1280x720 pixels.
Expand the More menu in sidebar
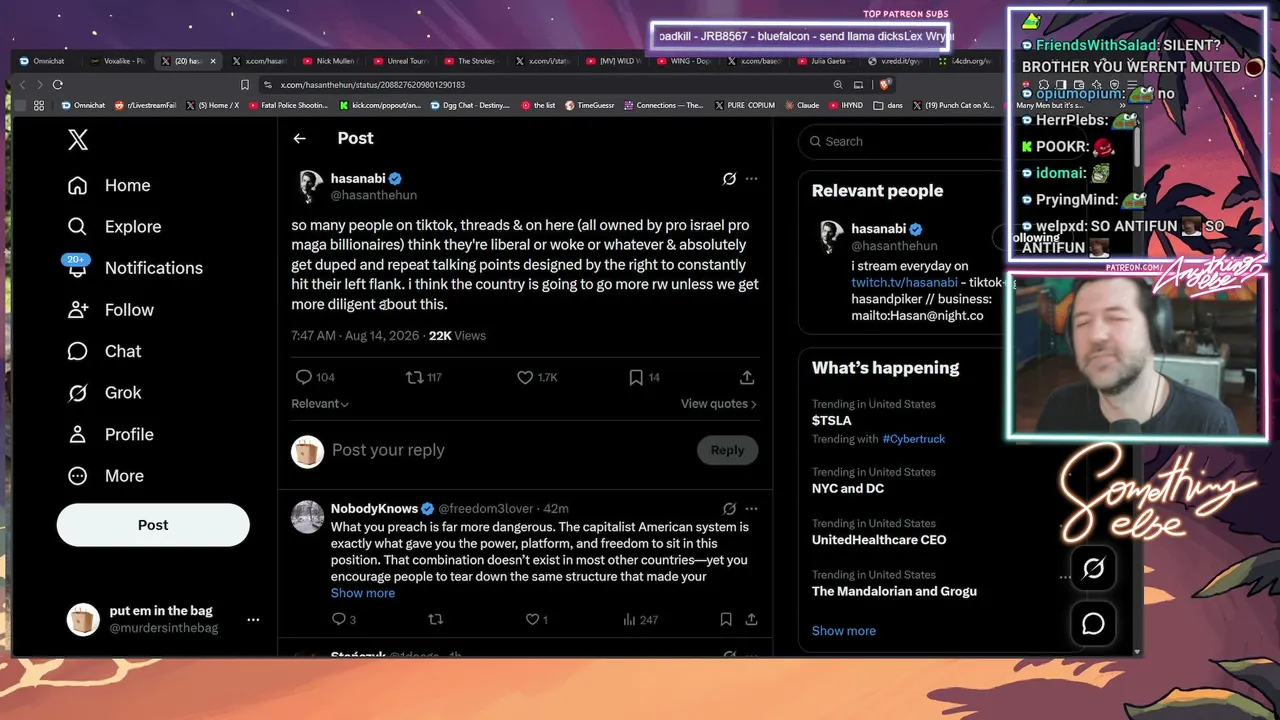[x=105, y=476]
